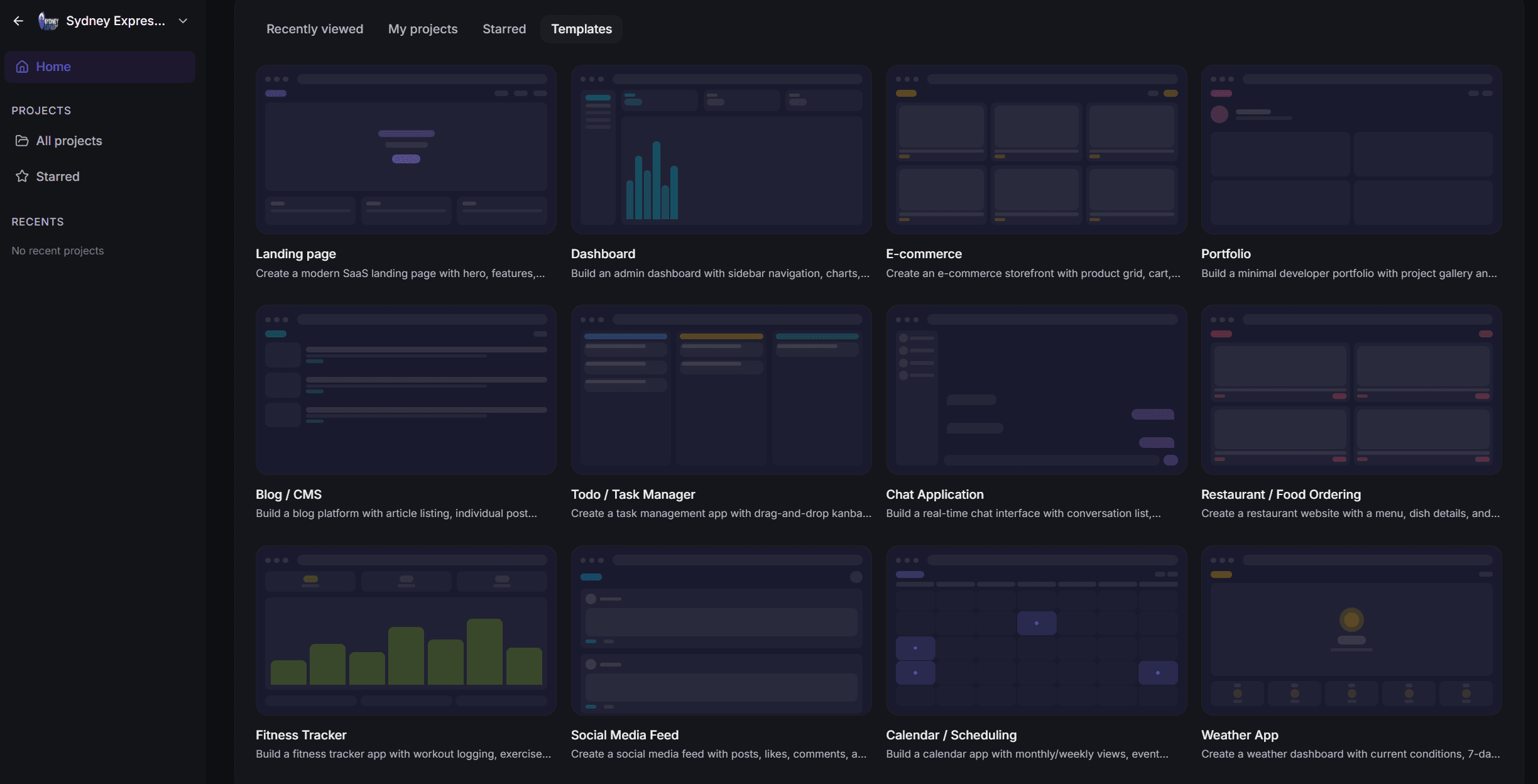1538x784 pixels.
Task: Click the Sydney Express workspace logo
Action: click(48, 21)
